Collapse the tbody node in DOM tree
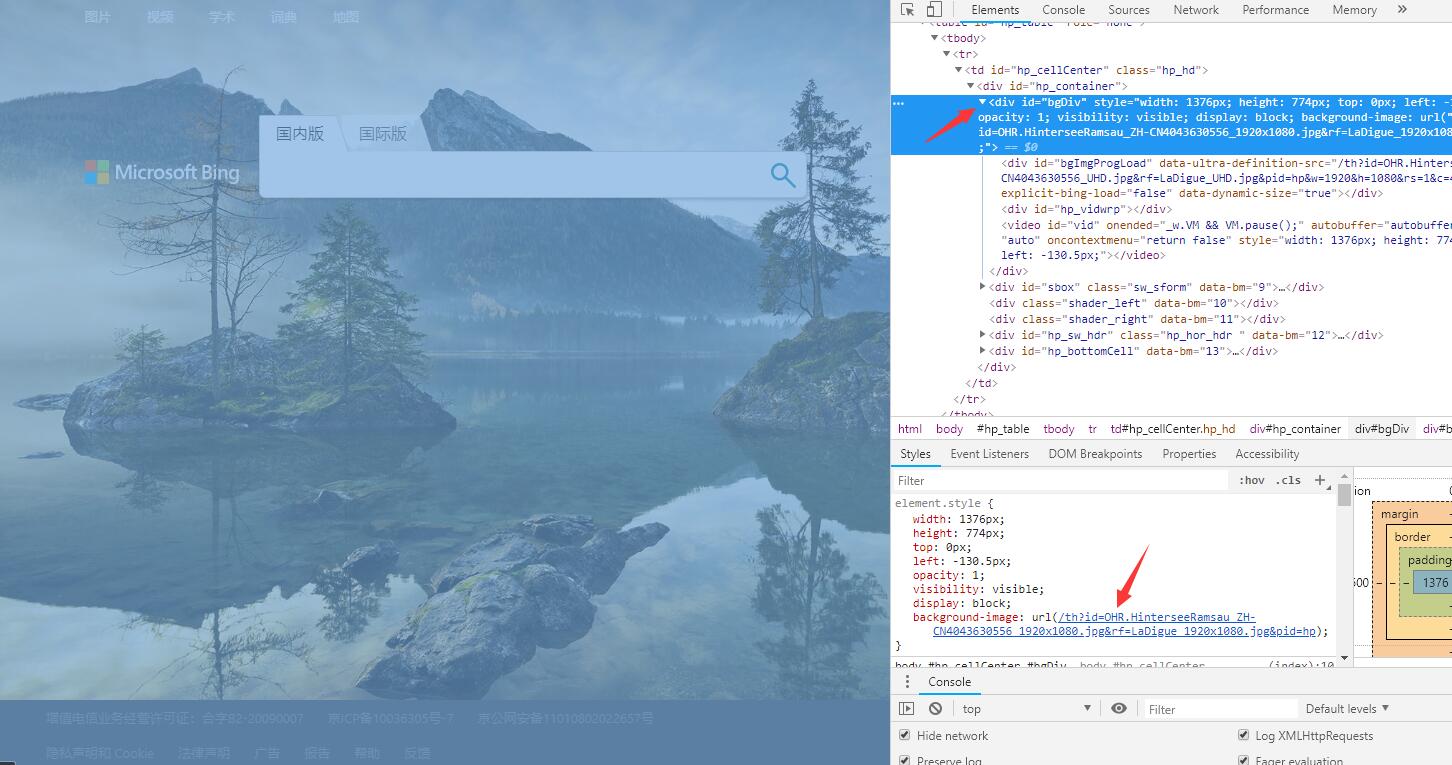The width and height of the screenshot is (1452, 765). (935, 38)
